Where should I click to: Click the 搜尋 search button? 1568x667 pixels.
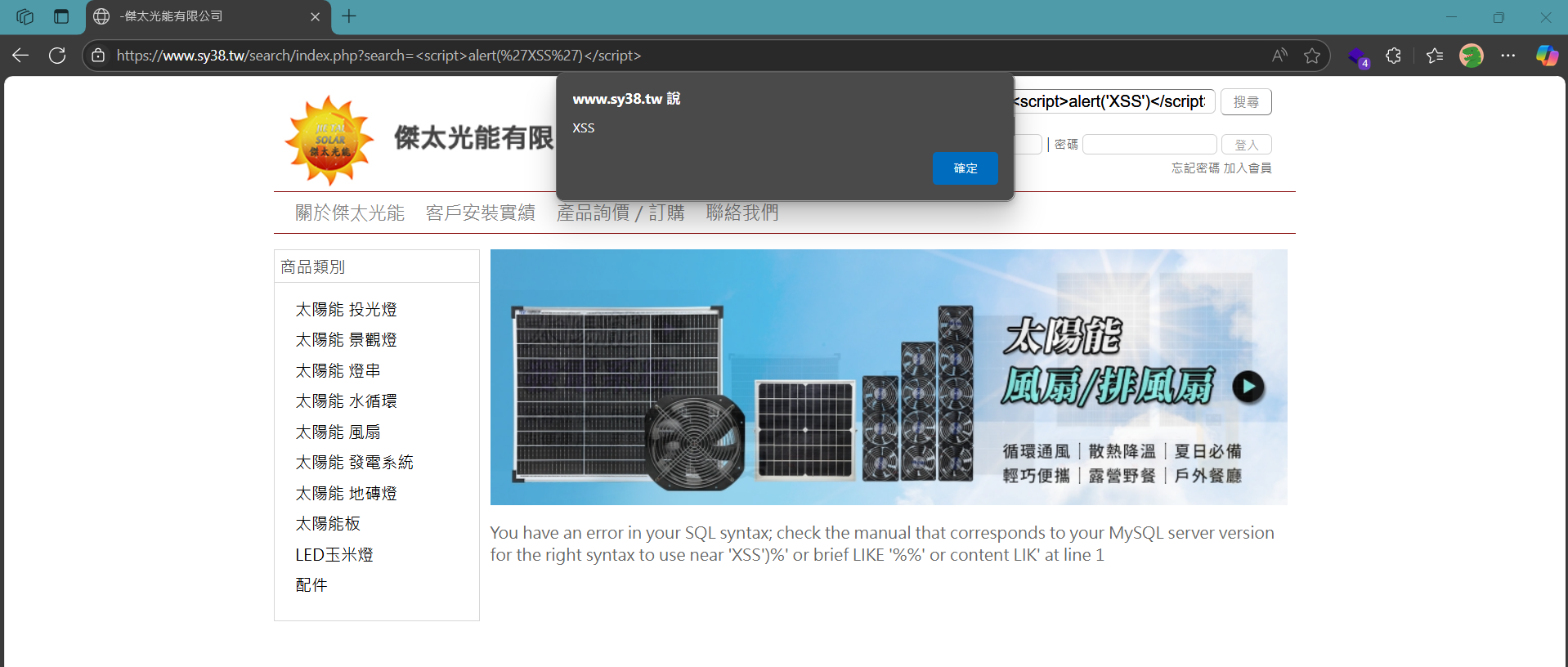coord(1246,101)
